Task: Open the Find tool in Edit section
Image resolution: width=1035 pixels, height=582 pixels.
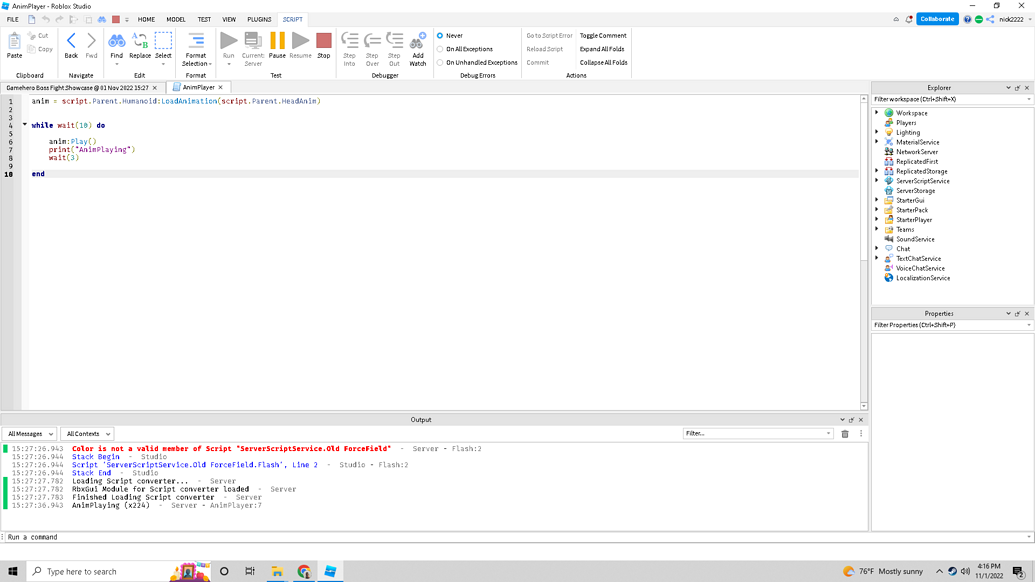Action: (115, 42)
